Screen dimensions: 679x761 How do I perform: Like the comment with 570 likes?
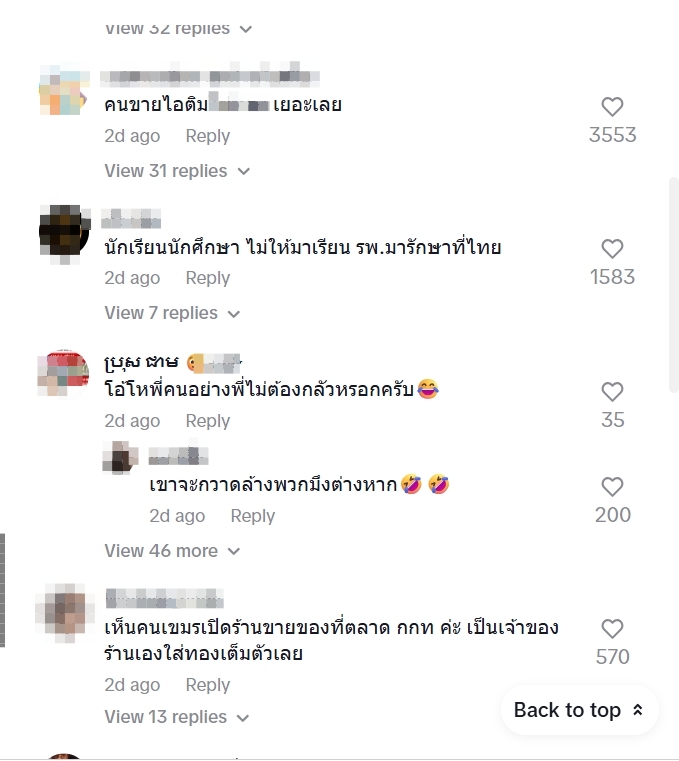(612, 629)
